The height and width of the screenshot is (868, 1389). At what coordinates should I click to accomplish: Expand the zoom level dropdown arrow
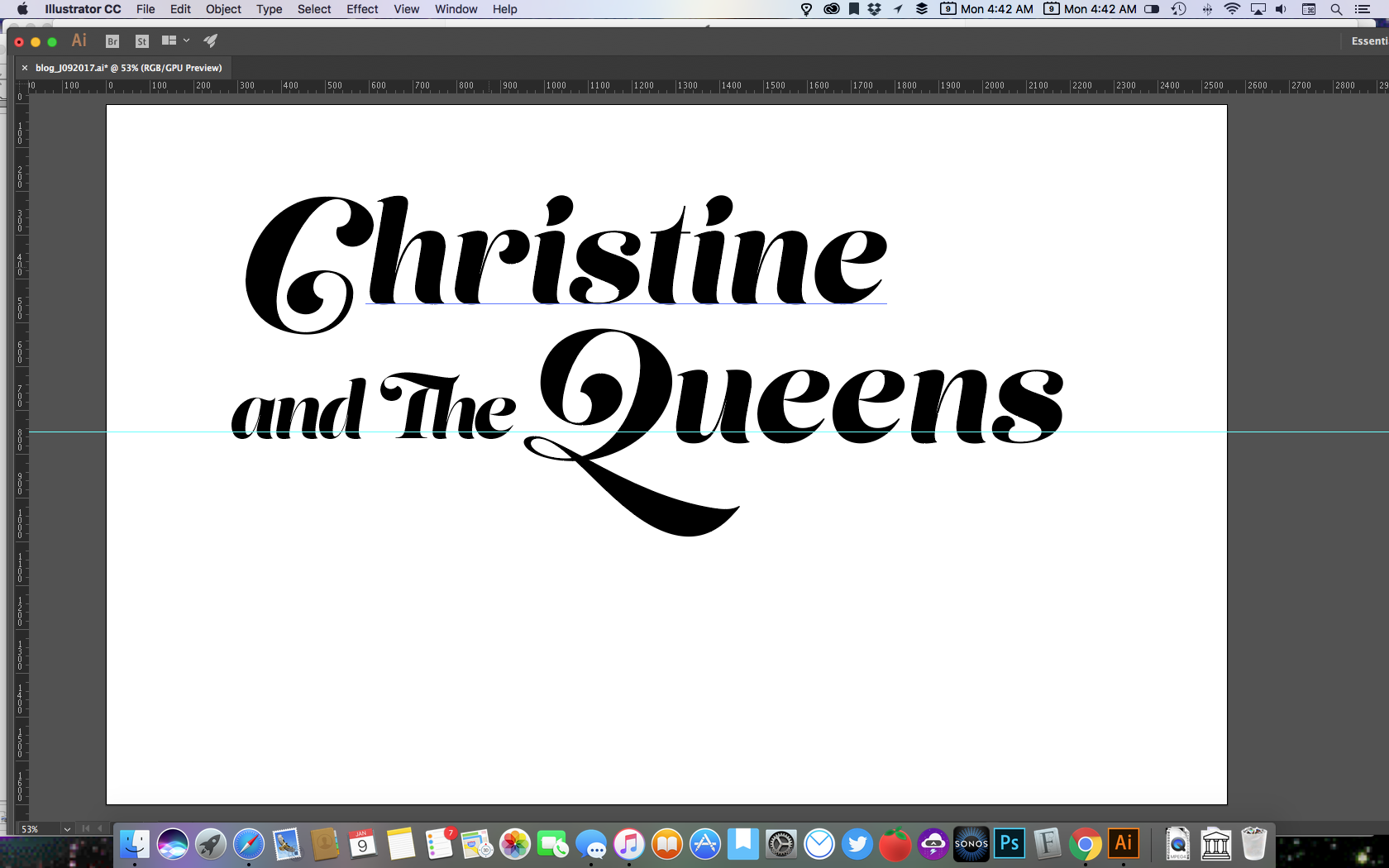pos(67,828)
